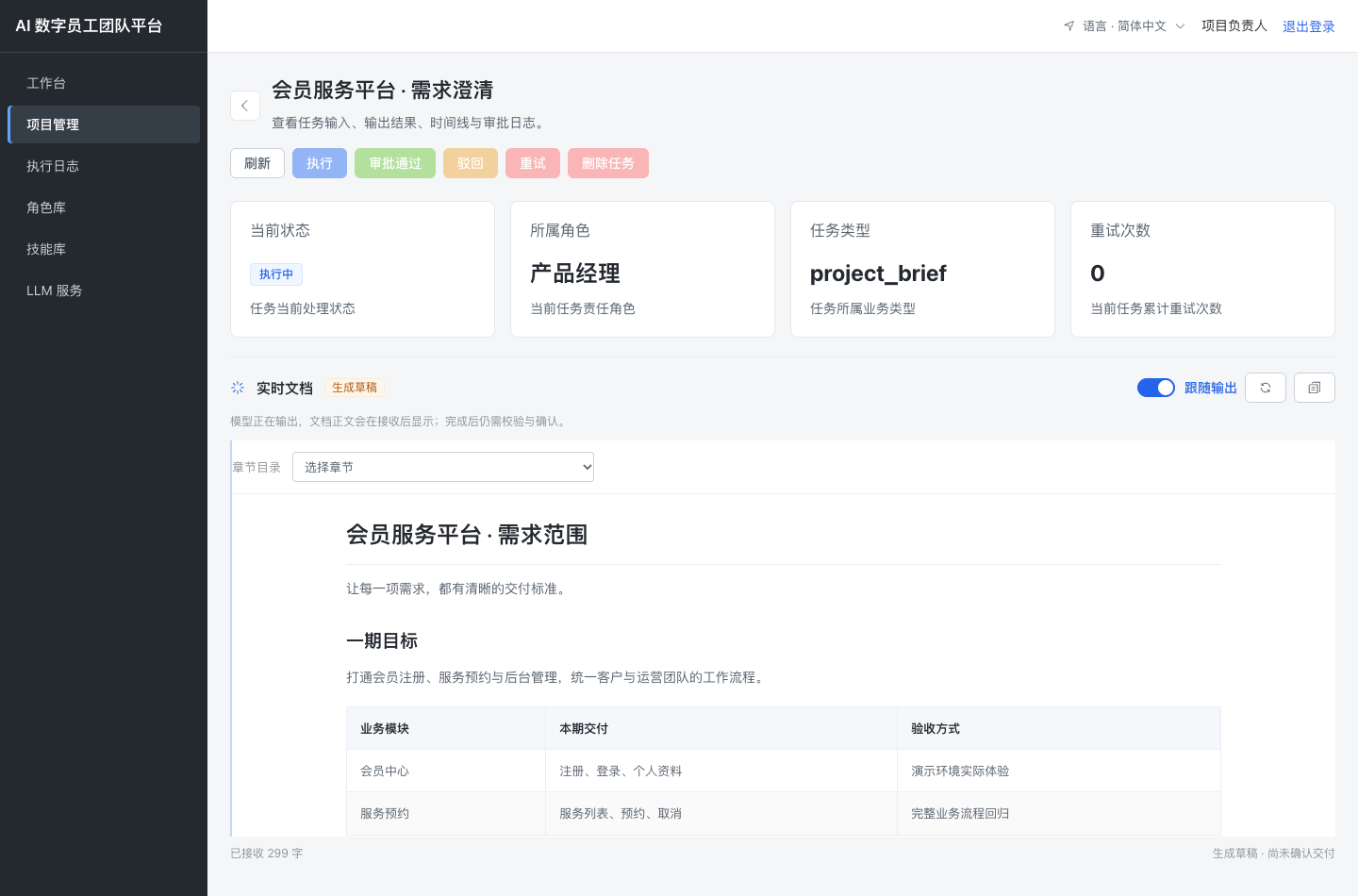Click the copy document icon button
The height and width of the screenshot is (896, 1358).
pyautogui.click(x=1315, y=388)
